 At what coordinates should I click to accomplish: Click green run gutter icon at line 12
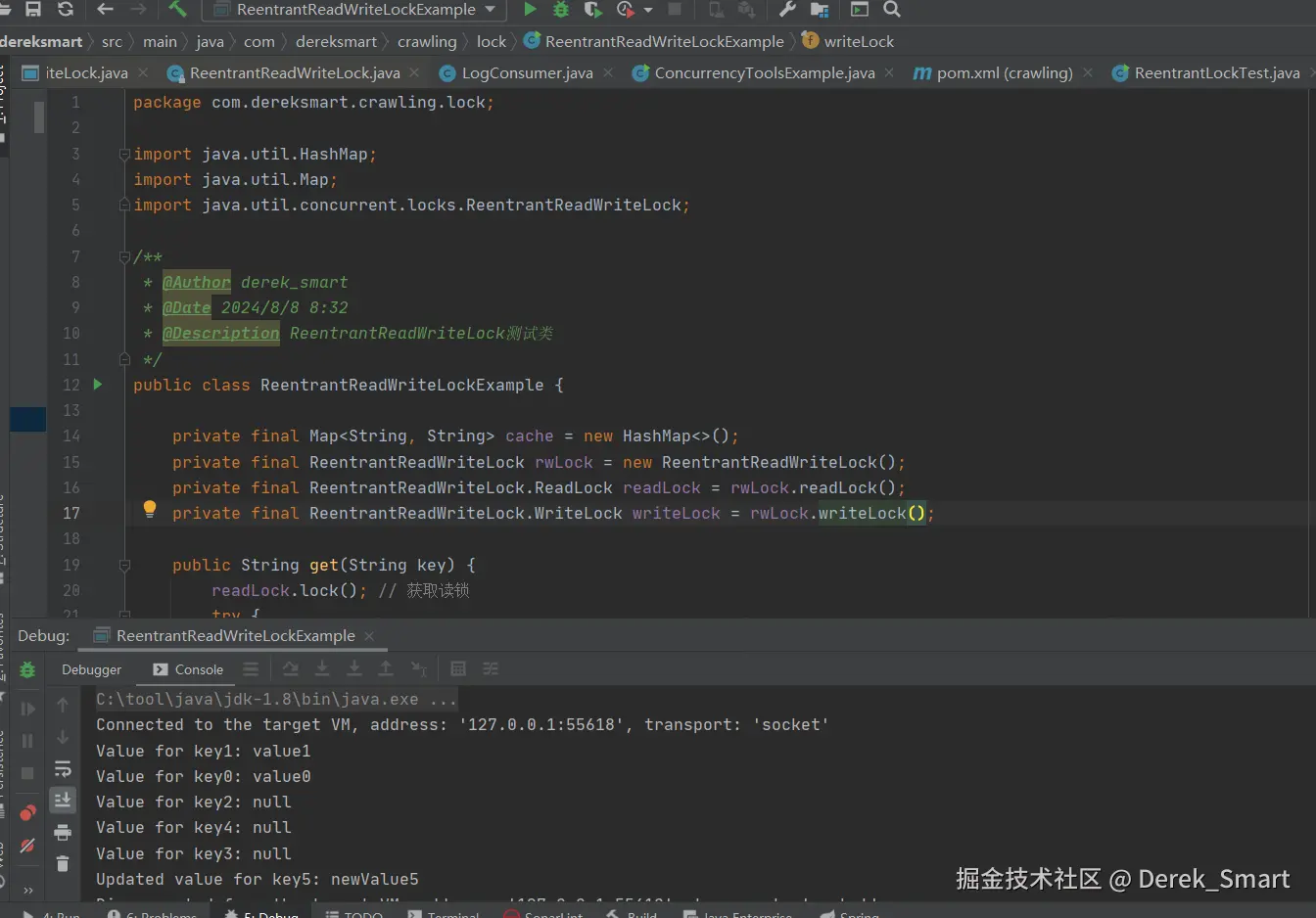point(98,385)
